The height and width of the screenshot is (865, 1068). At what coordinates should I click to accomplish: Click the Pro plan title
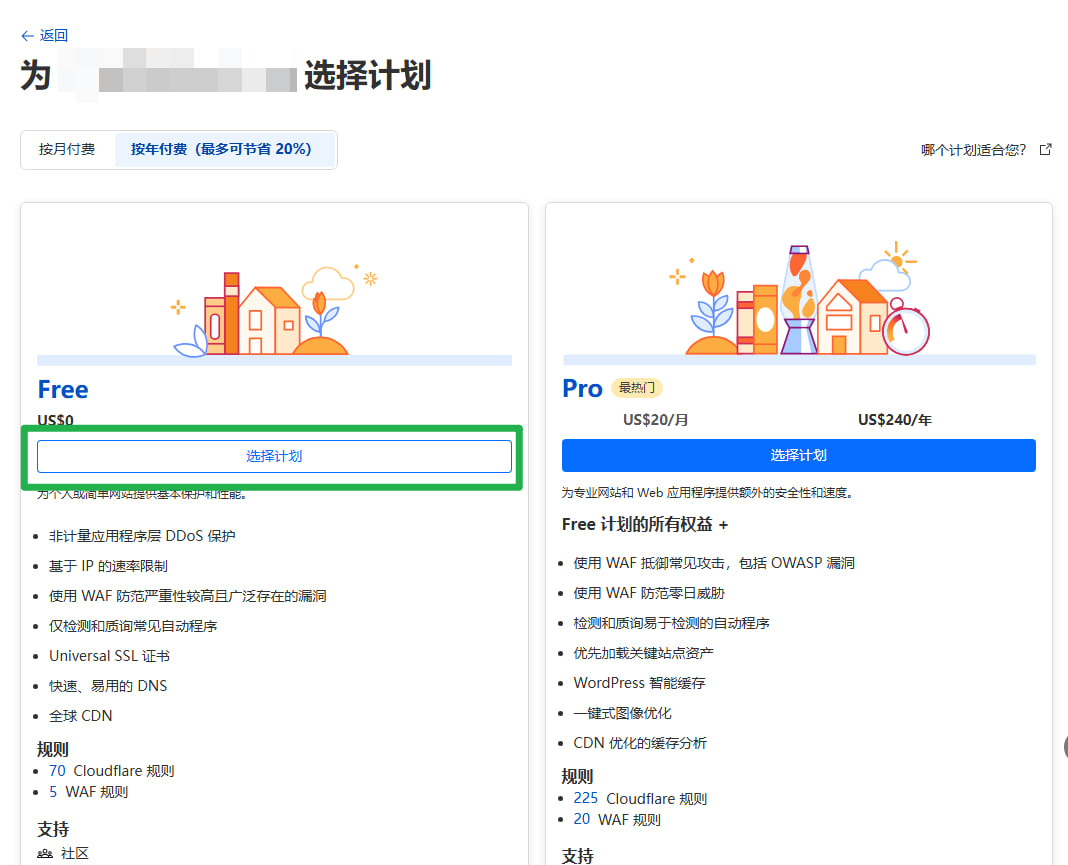click(582, 388)
